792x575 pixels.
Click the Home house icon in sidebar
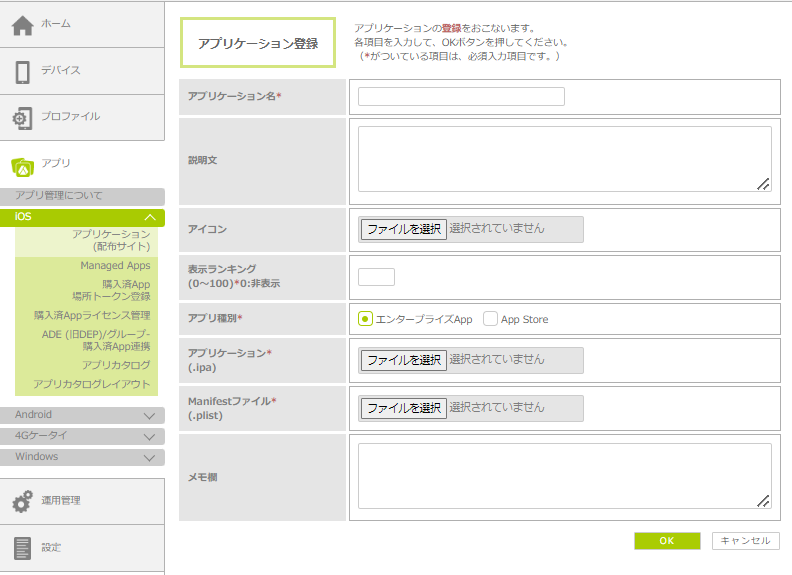23,25
